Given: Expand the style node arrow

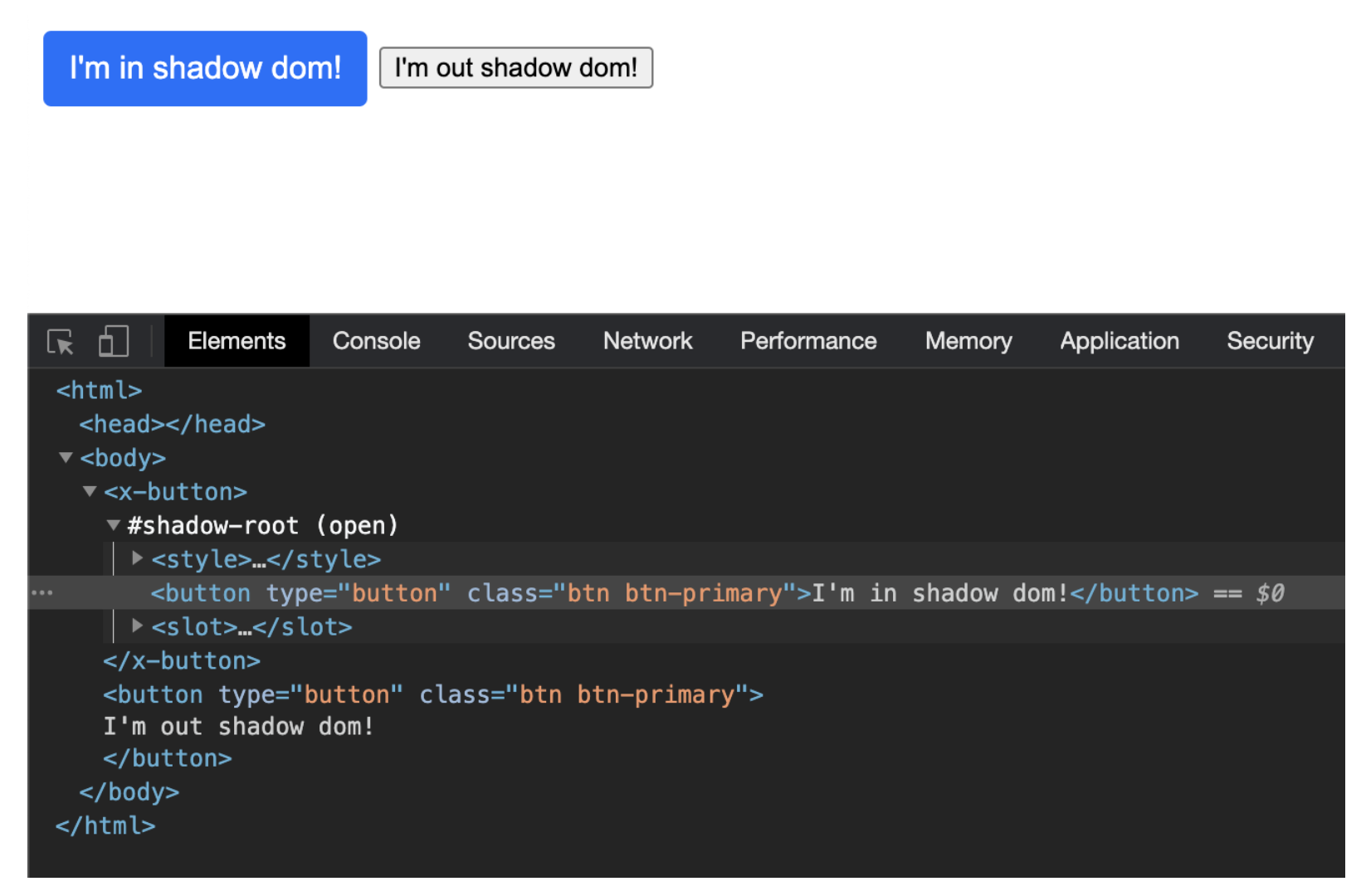Looking at the screenshot, I should coord(138,558).
